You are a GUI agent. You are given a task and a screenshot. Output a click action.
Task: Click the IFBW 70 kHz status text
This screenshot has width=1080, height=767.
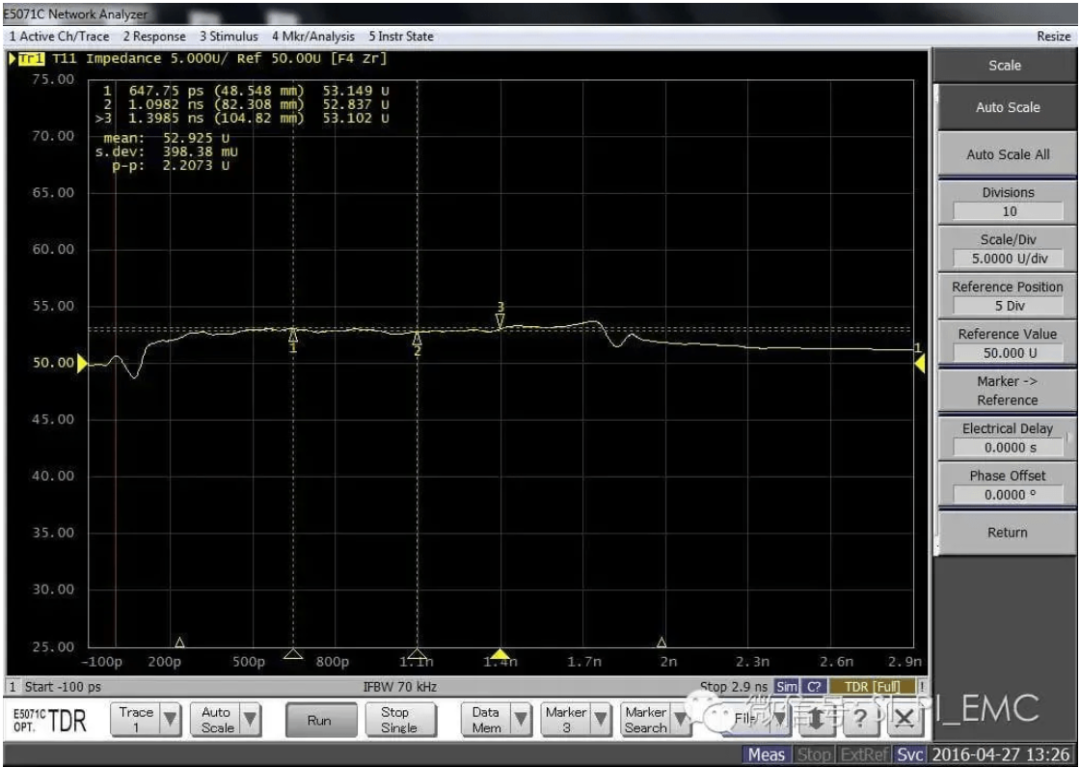coord(399,687)
